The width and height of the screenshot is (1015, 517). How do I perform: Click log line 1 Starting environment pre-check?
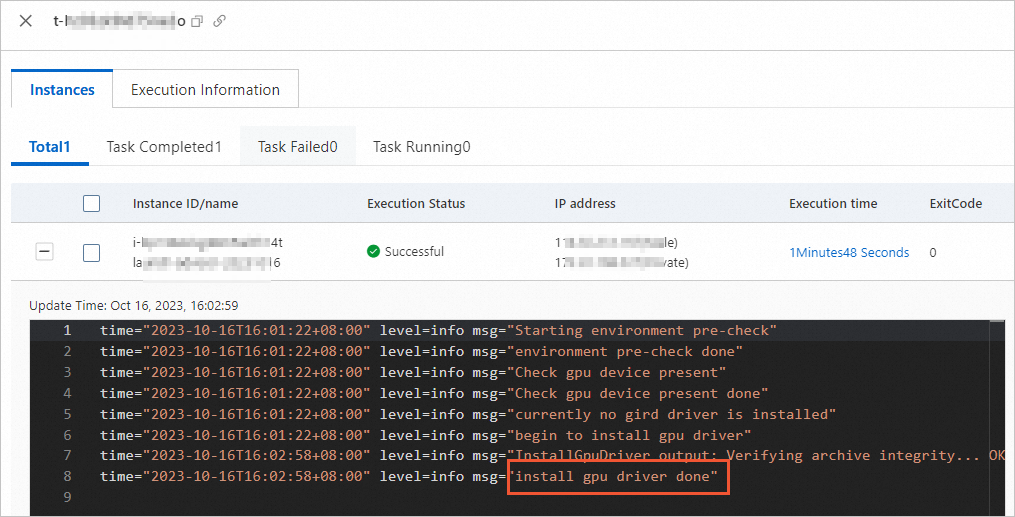point(438,331)
